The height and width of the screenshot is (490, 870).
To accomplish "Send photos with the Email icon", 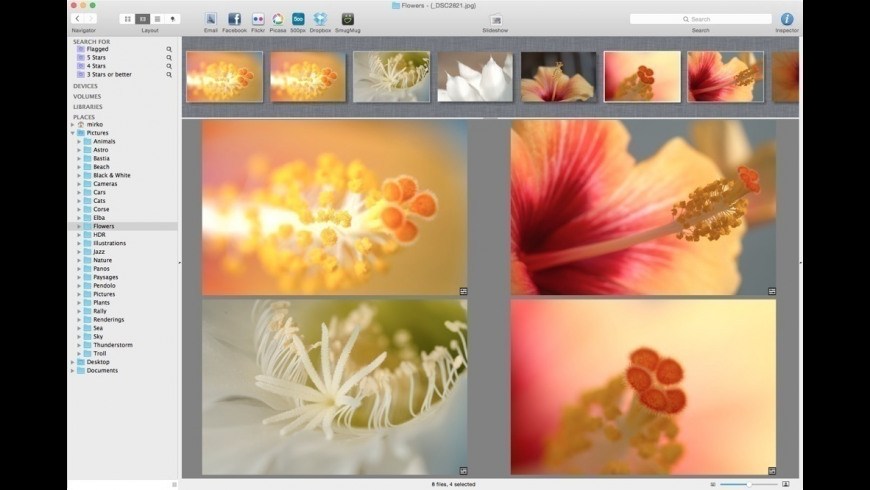I will tap(211, 19).
